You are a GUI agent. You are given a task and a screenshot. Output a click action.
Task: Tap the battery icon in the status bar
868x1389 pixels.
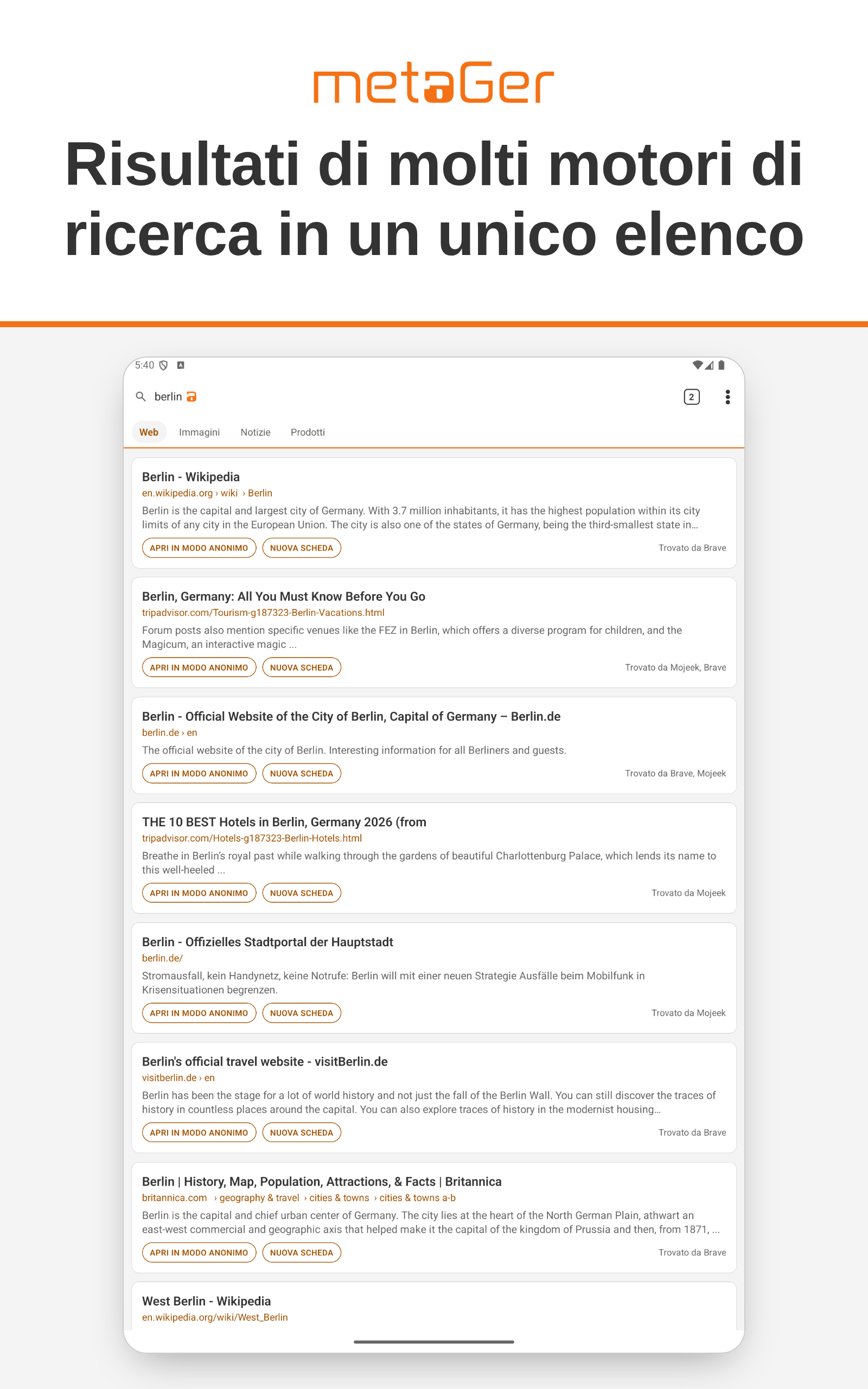tap(721, 365)
